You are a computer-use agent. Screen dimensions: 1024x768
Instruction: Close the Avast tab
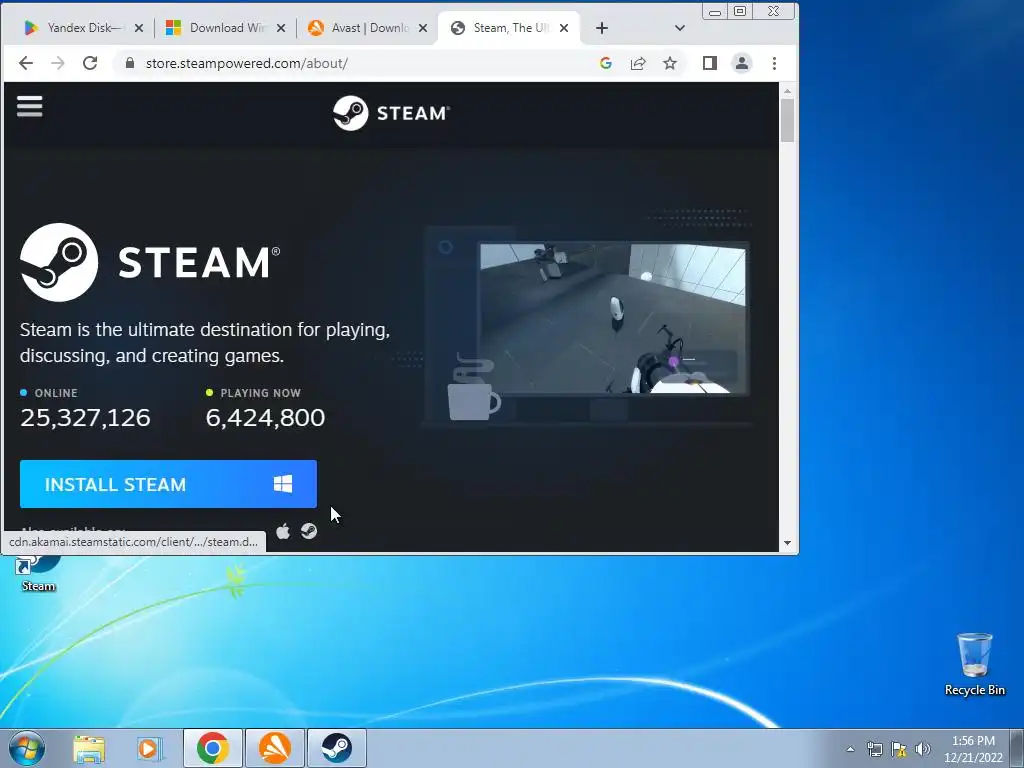pyautogui.click(x=423, y=28)
